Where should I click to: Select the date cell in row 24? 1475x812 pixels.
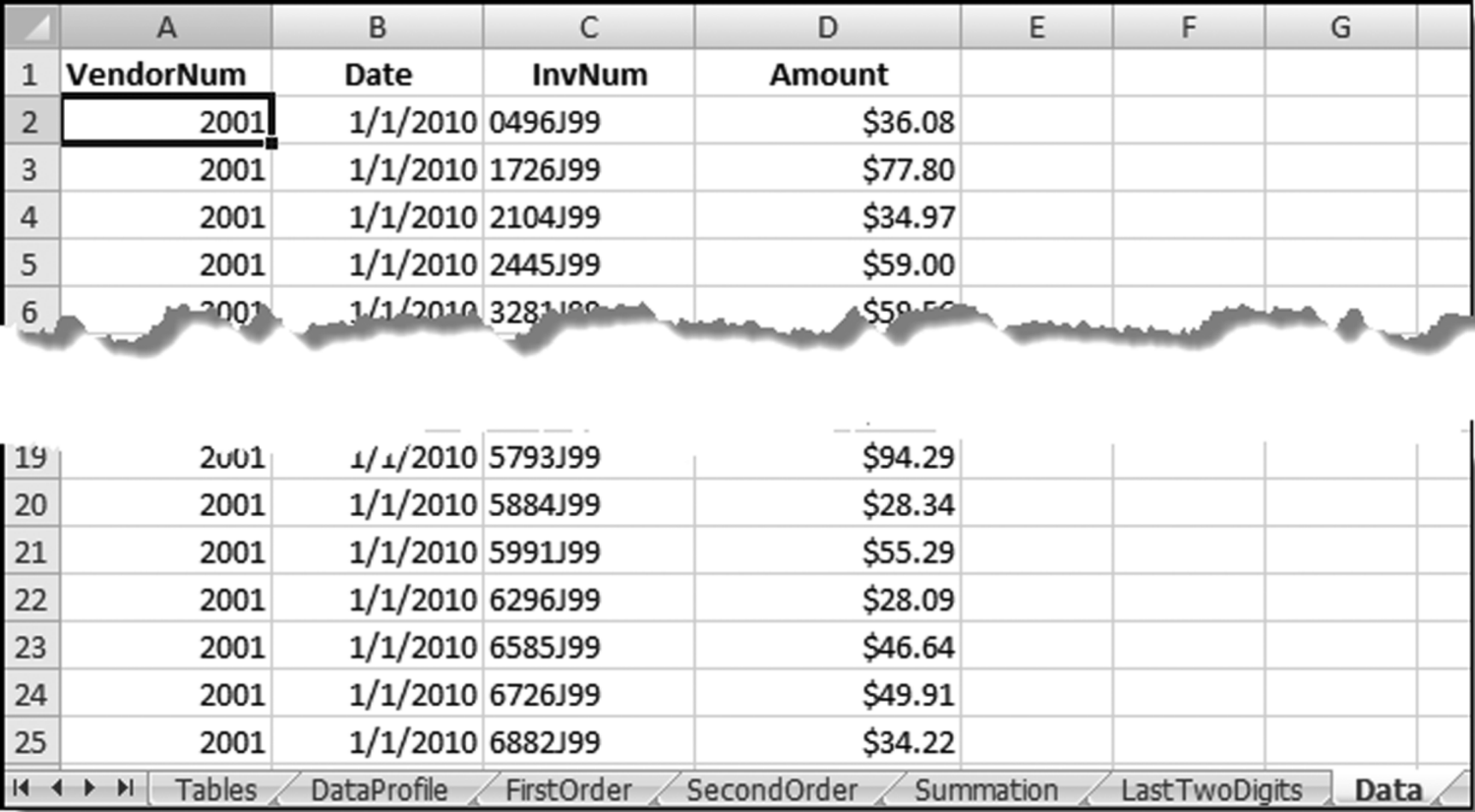point(378,695)
